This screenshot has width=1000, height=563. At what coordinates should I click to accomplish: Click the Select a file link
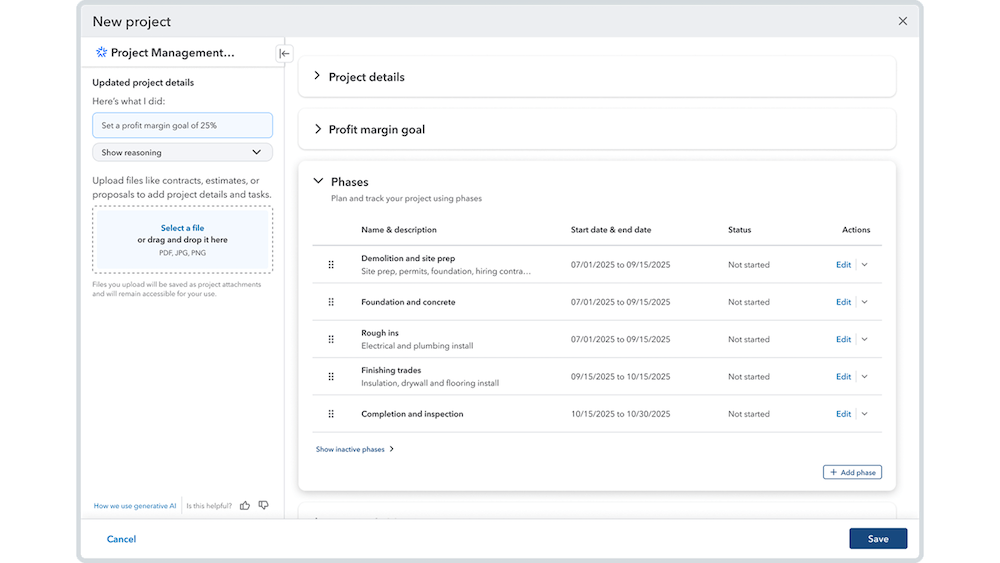click(182, 228)
